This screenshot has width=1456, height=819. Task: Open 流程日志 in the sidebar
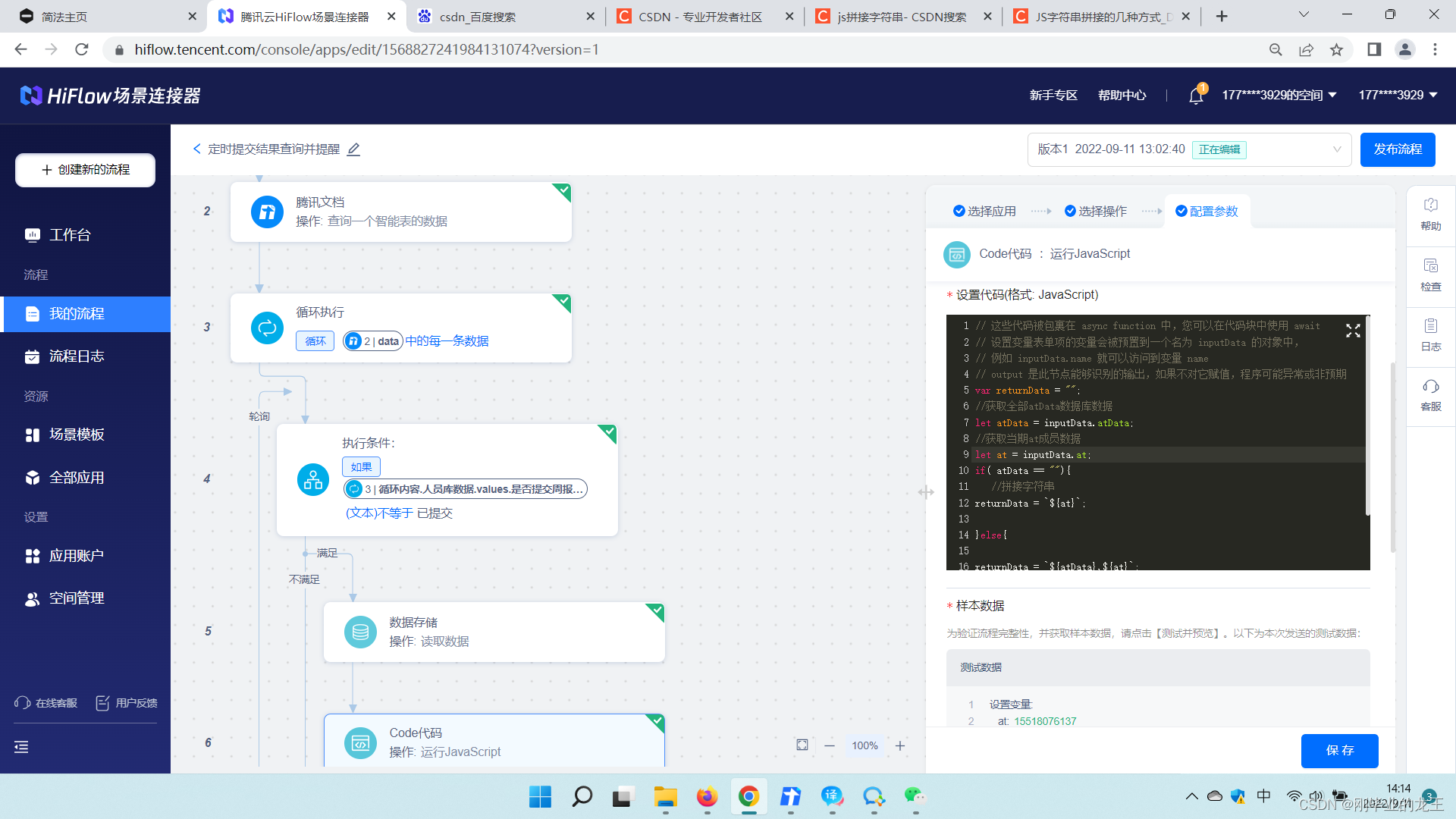(x=76, y=356)
